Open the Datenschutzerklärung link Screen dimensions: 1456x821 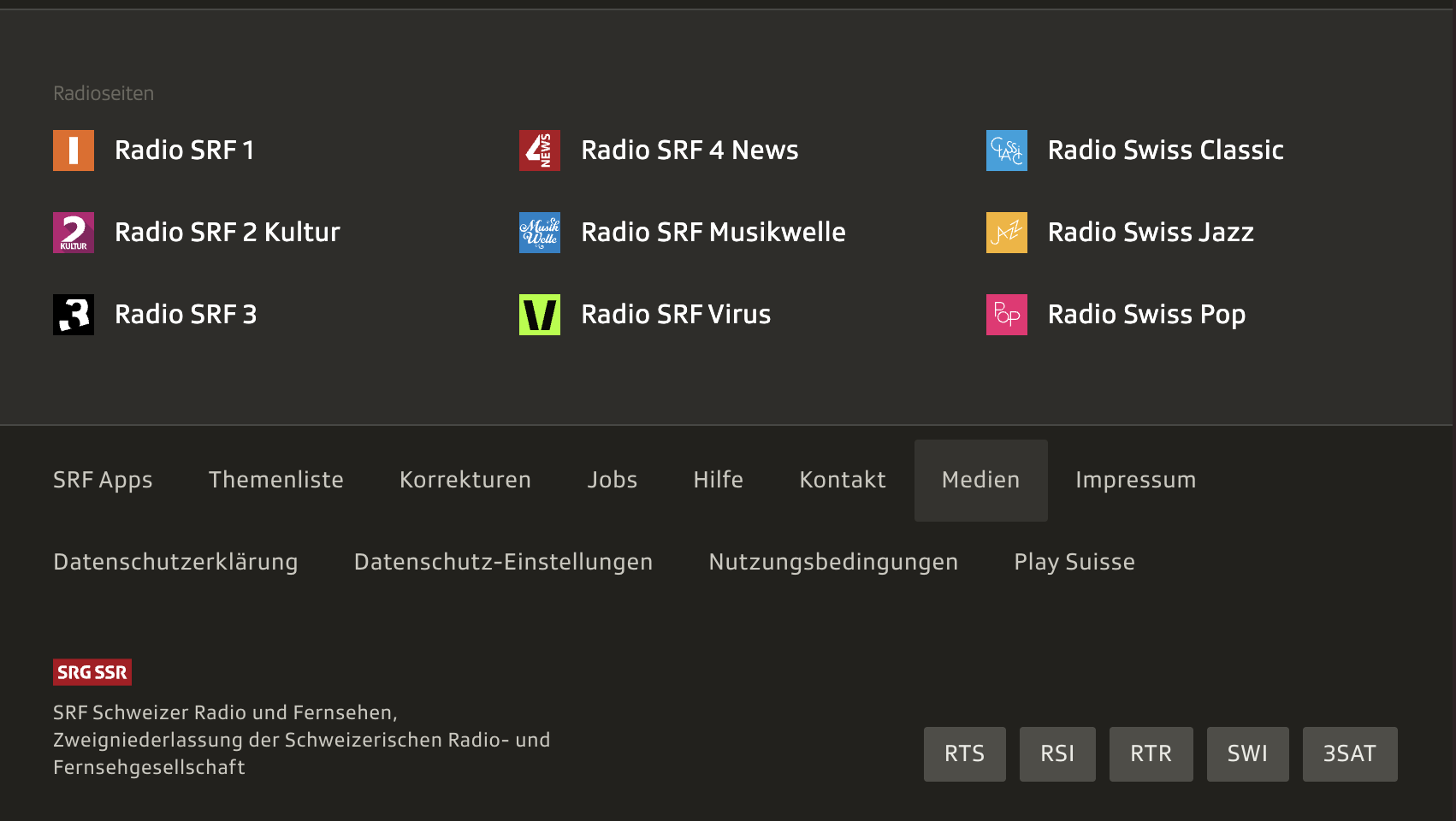pos(175,563)
